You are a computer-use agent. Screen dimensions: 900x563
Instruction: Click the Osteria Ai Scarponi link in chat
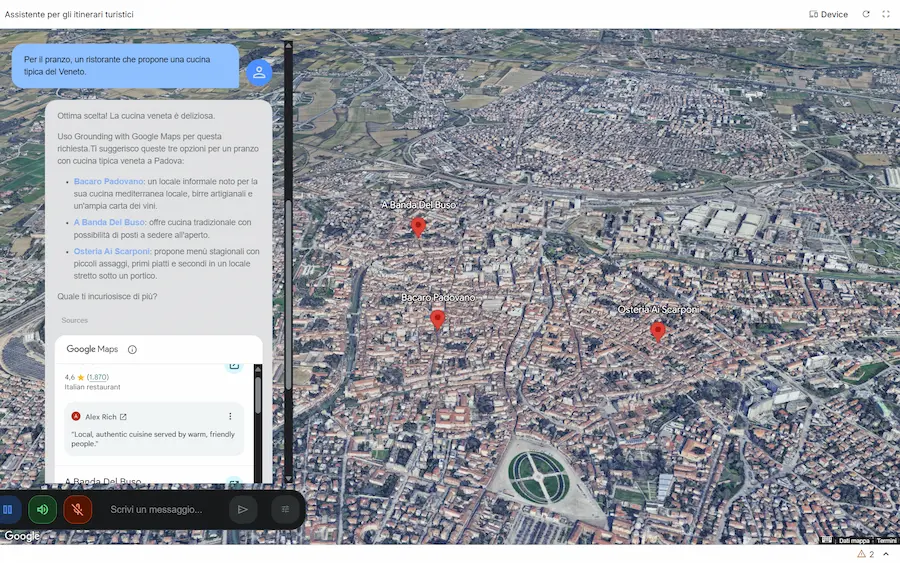(112, 251)
